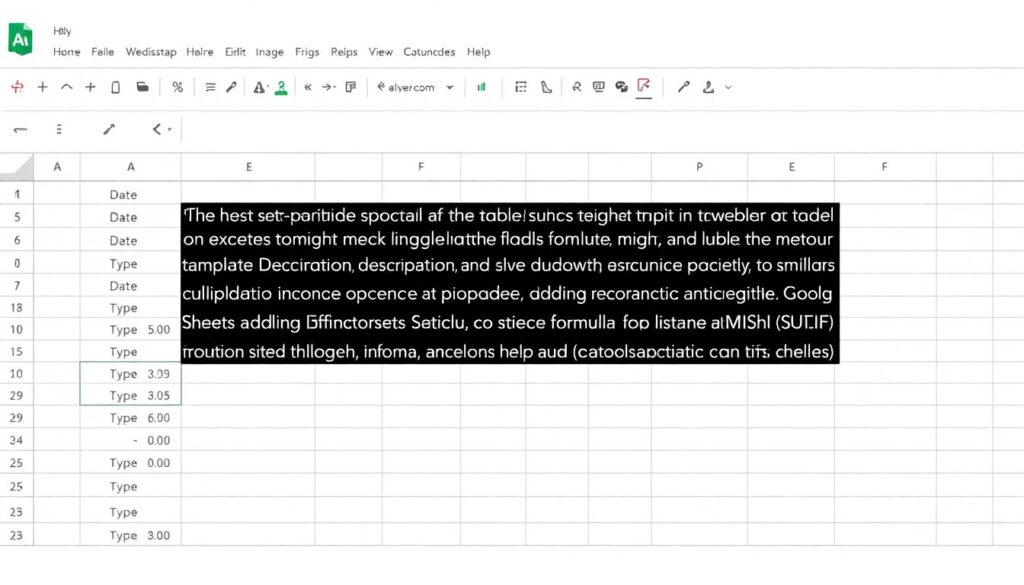Click the undo arrow
The width and height of the screenshot is (1024, 585).
tap(18, 128)
